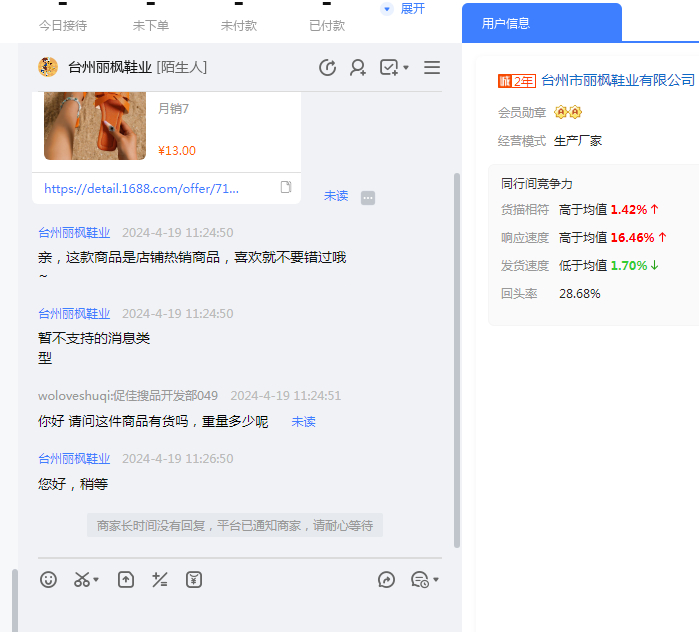Click the upload file icon
This screenshot has height=632, width=699.
pyautogui.click(x=126, y=579)
